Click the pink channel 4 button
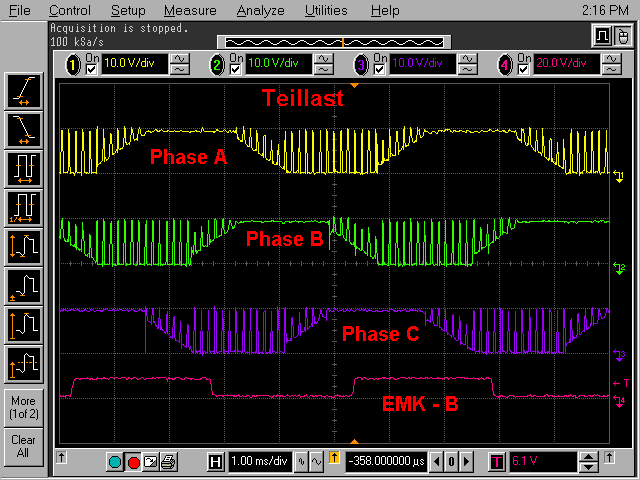Screen dimensions: 640x480 [x=505, y=65]
